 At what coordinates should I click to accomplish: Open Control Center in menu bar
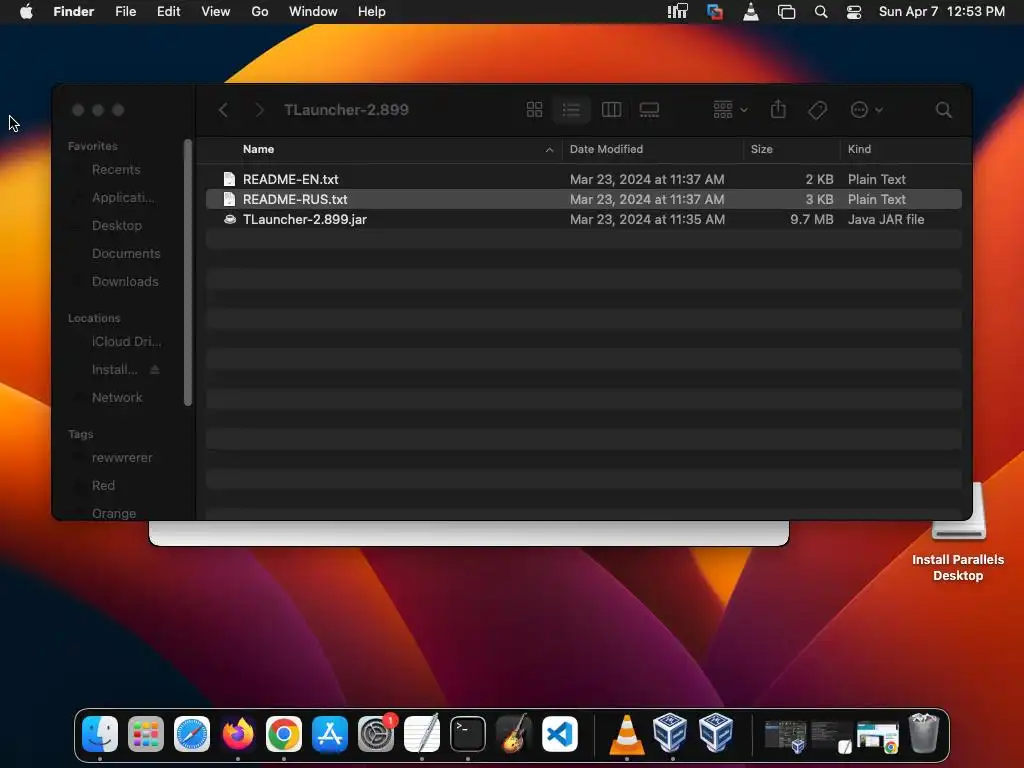(854, 12)
